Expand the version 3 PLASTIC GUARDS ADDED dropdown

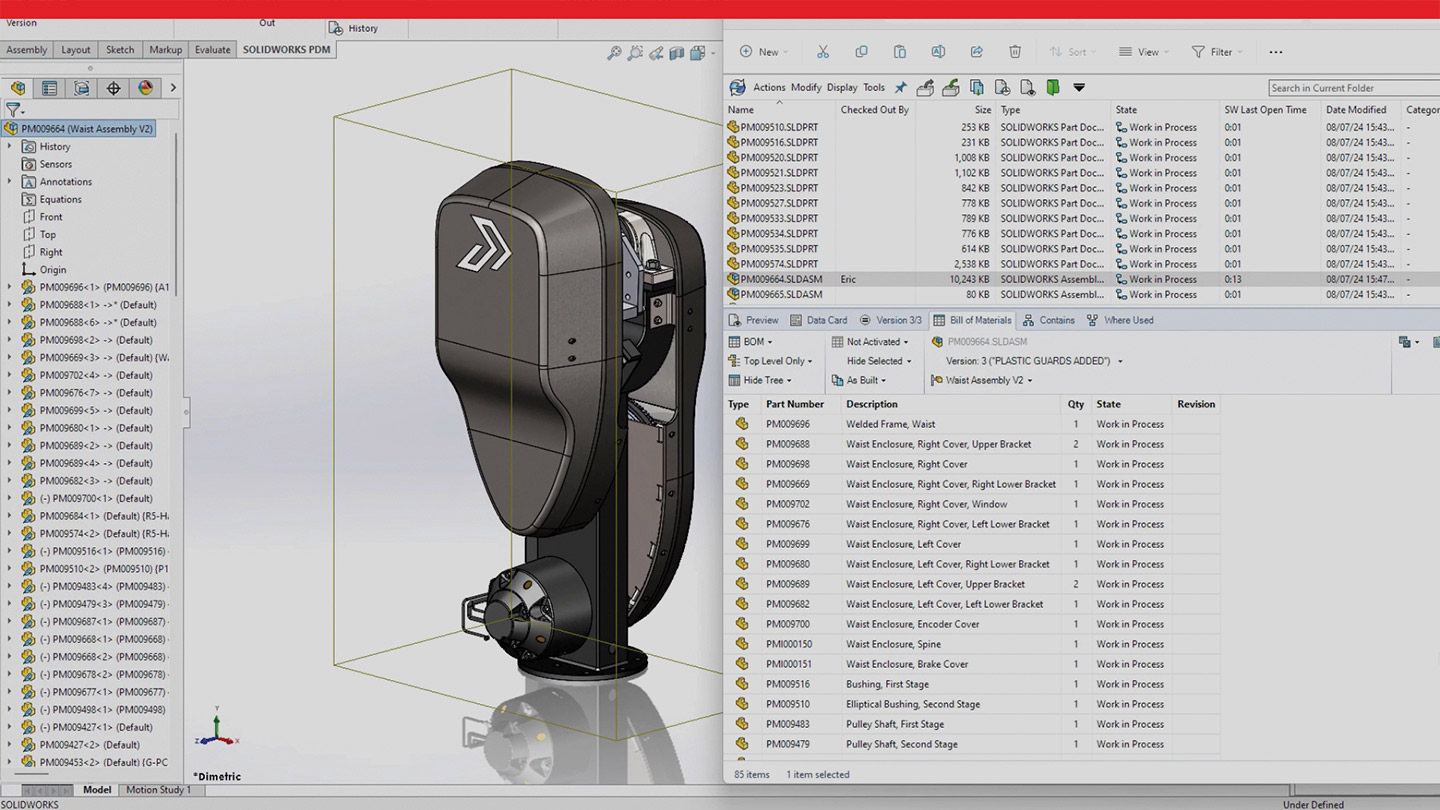1120,361
